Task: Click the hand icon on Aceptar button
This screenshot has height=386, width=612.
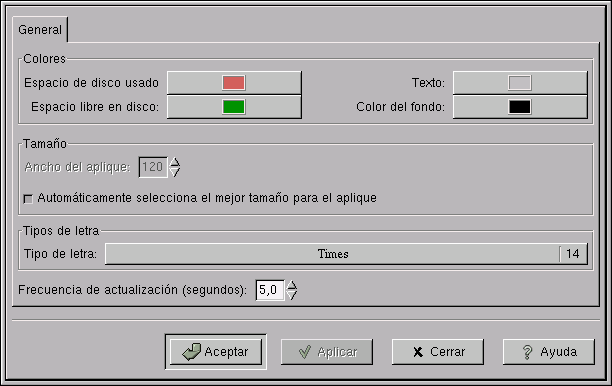Action: (x=191, y=352)
